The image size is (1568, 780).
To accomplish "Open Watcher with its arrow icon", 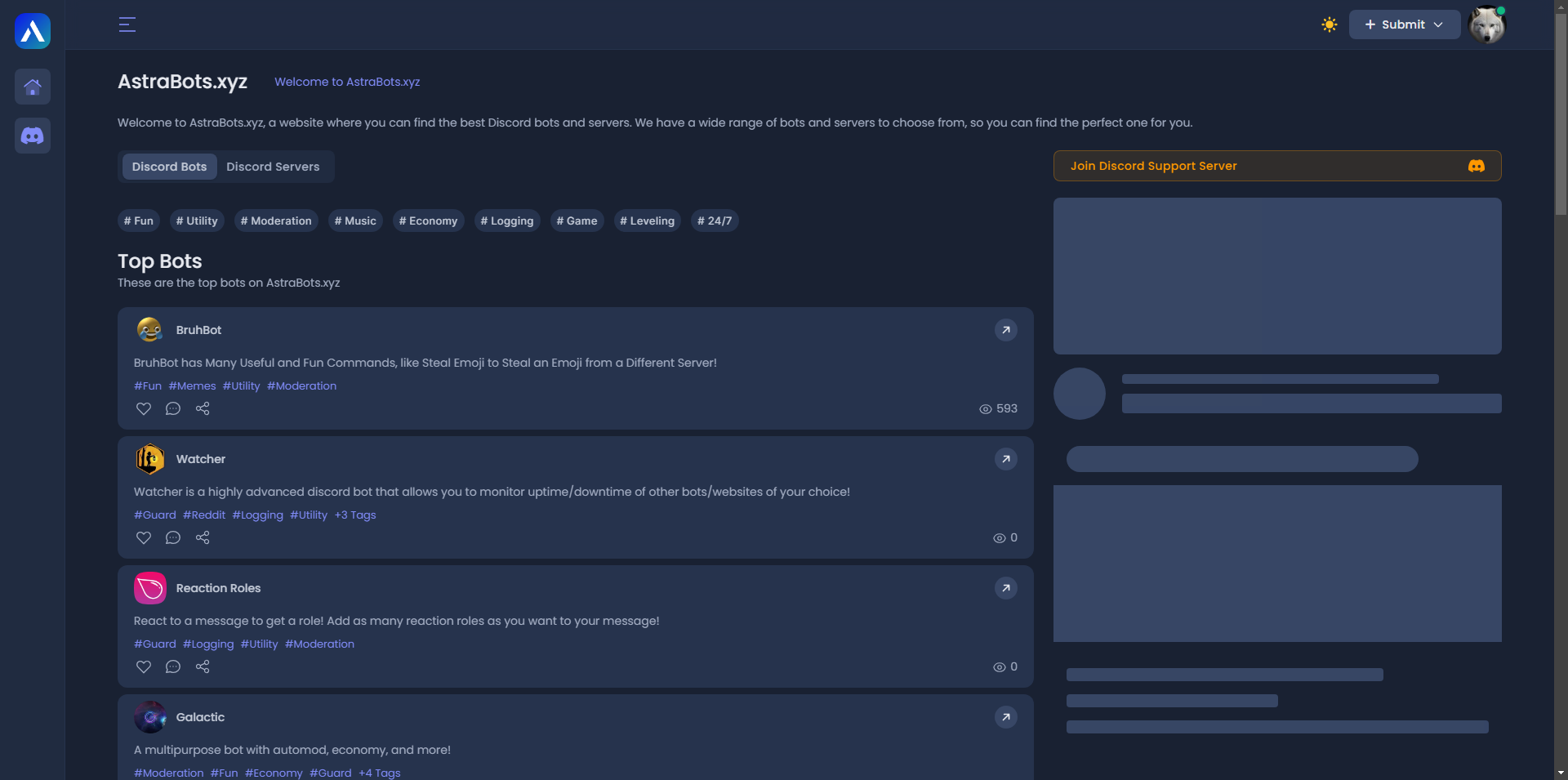I will pyautogui.click(x=1006, y=459).
